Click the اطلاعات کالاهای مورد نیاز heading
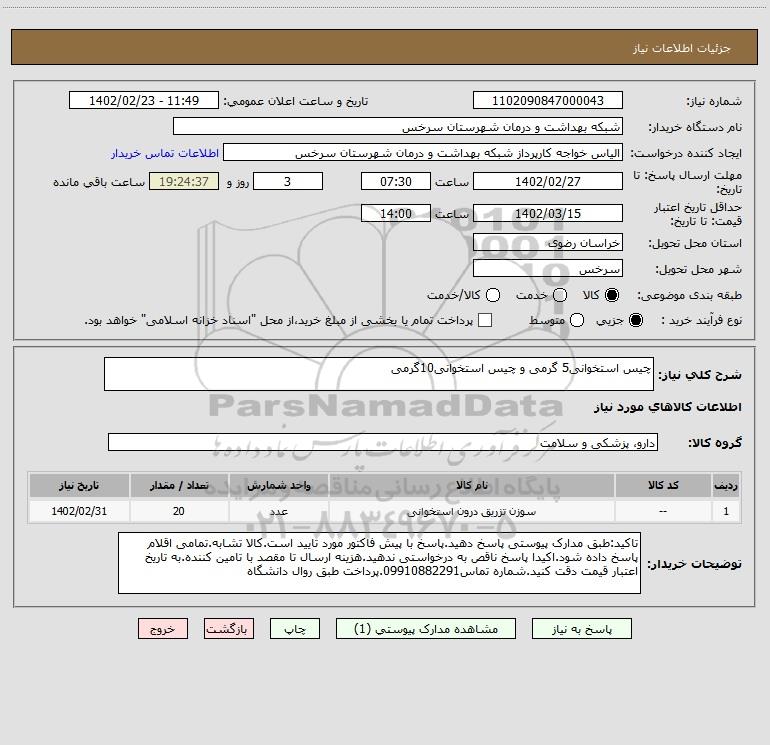 pos(667,407)
